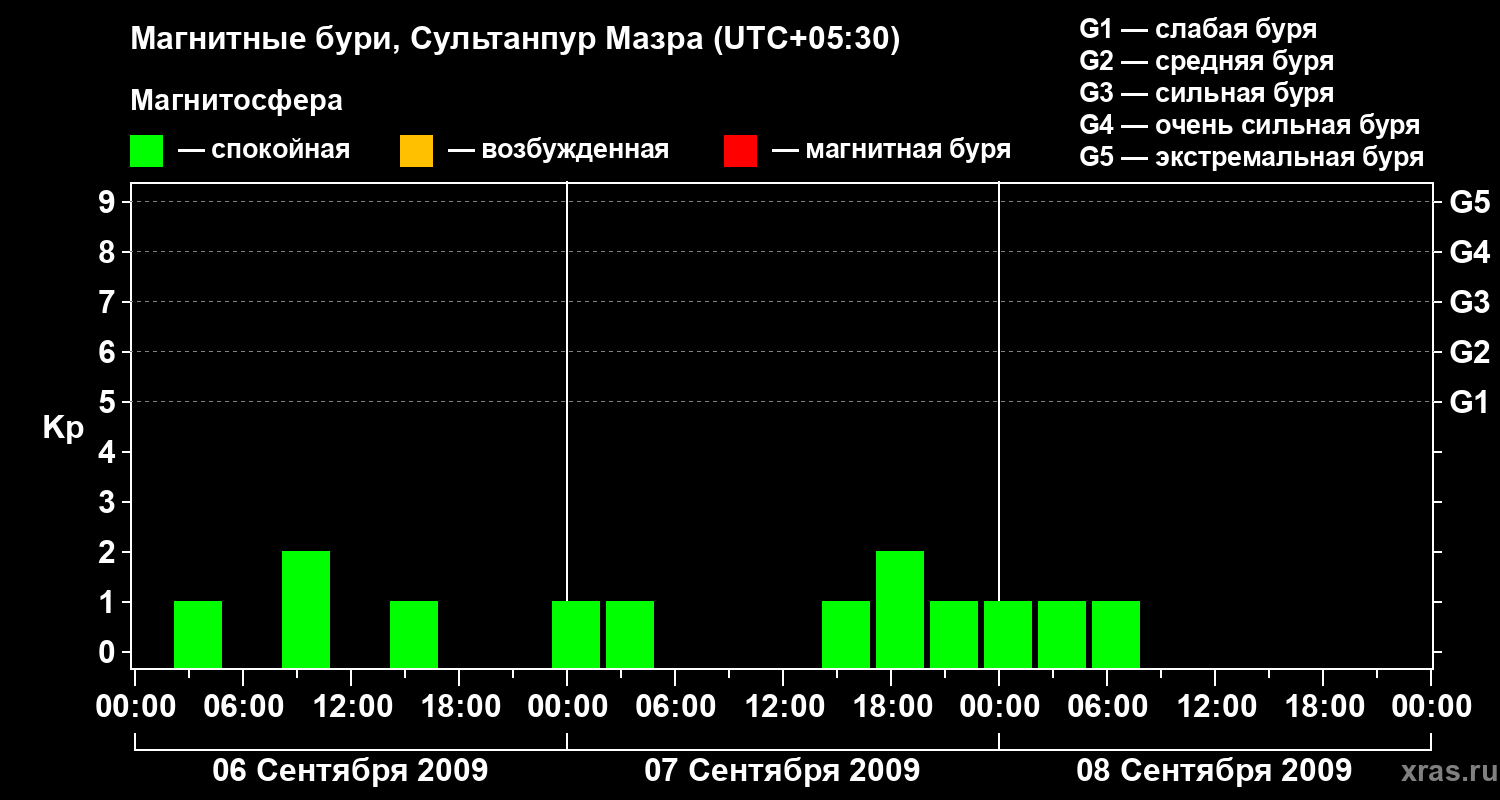Click the 'G5' label on the right axis
Image resolution: width=1500 pixels, height=800 pixels.
coord(1470,202)
